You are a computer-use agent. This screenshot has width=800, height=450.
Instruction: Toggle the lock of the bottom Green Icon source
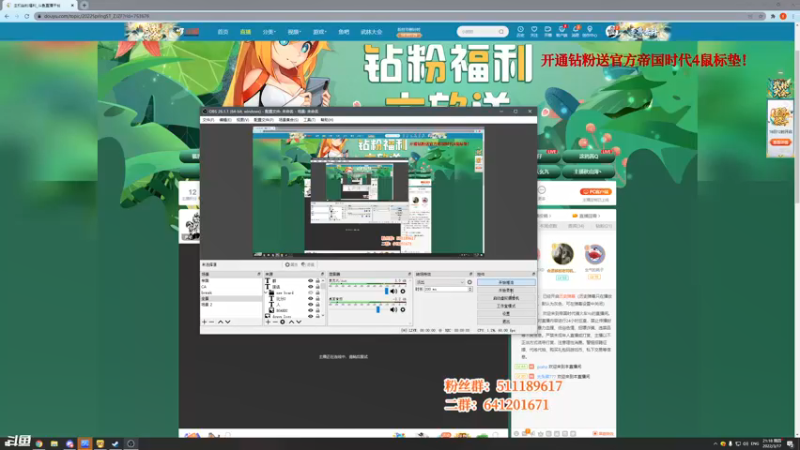[x=317, y=316]
